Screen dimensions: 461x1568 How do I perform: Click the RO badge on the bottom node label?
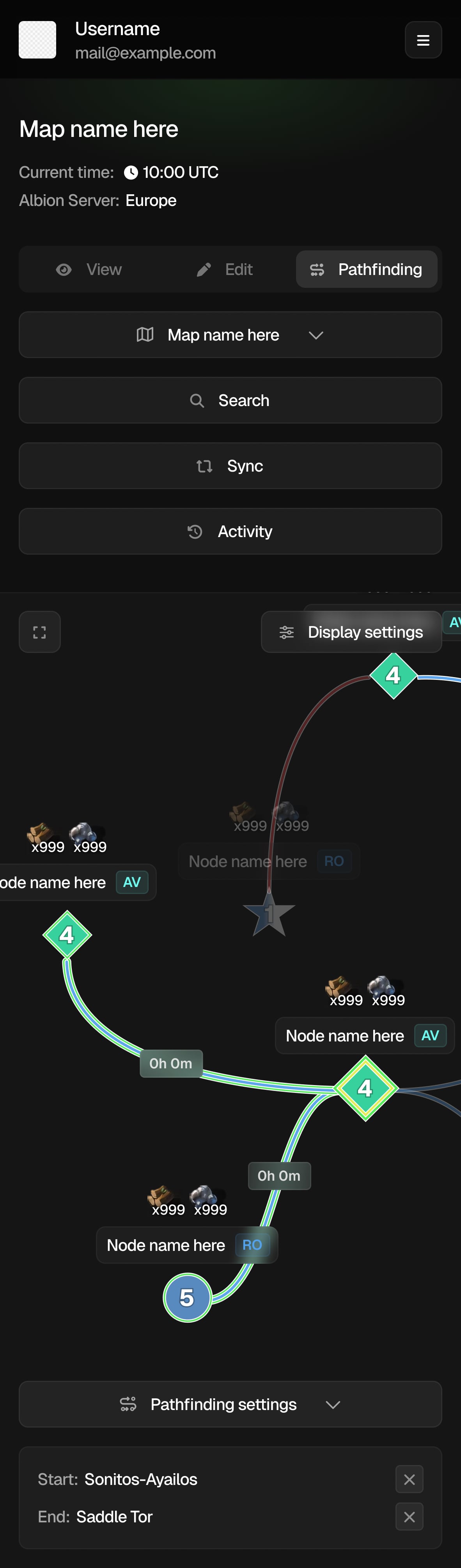252,1245
